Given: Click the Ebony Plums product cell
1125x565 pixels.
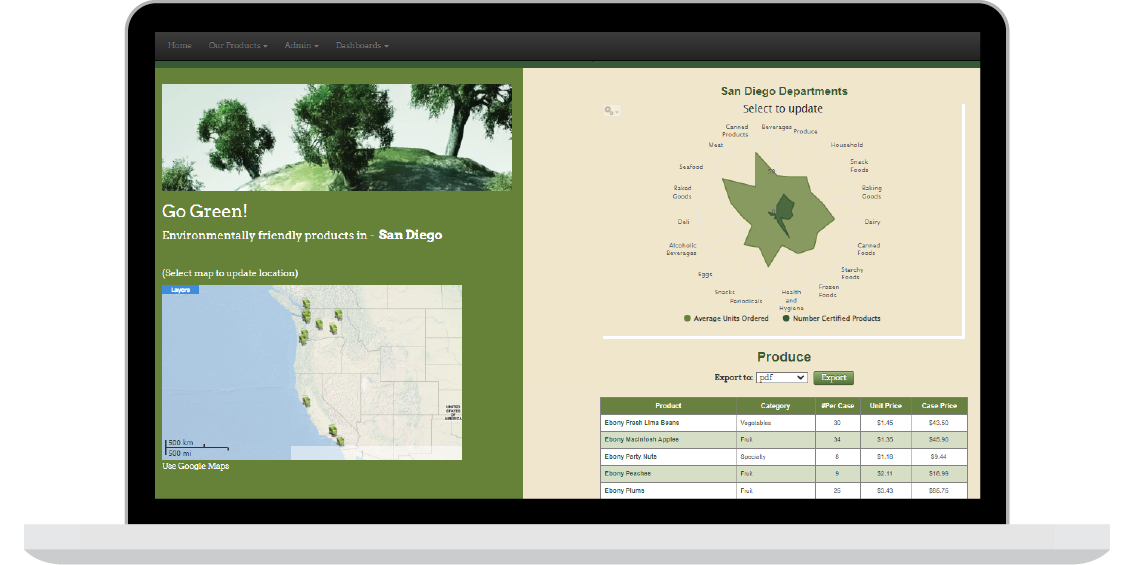Looking at the screenshot, I should coord(668,491).
